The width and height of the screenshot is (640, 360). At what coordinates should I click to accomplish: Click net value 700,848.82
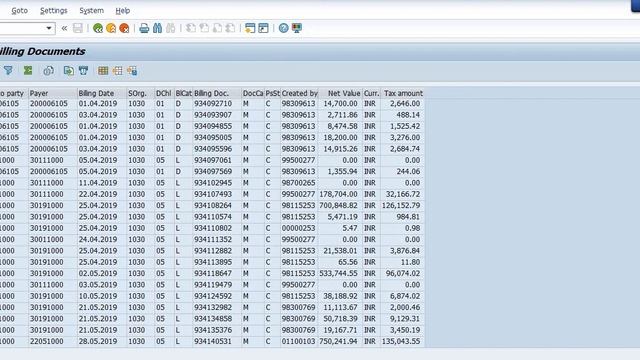coord(338,206)
